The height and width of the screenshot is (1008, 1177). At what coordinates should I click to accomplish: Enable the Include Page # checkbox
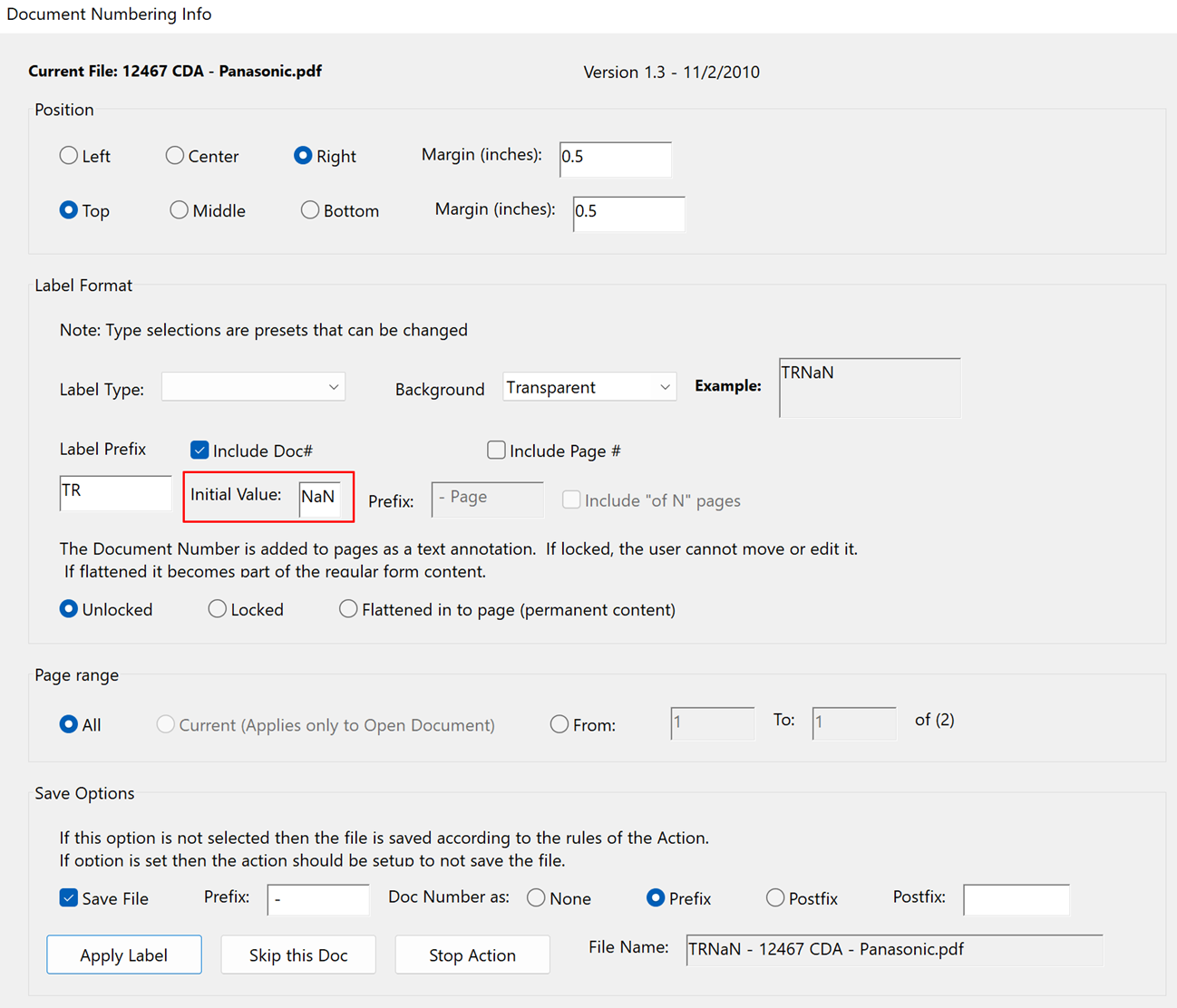496,450
